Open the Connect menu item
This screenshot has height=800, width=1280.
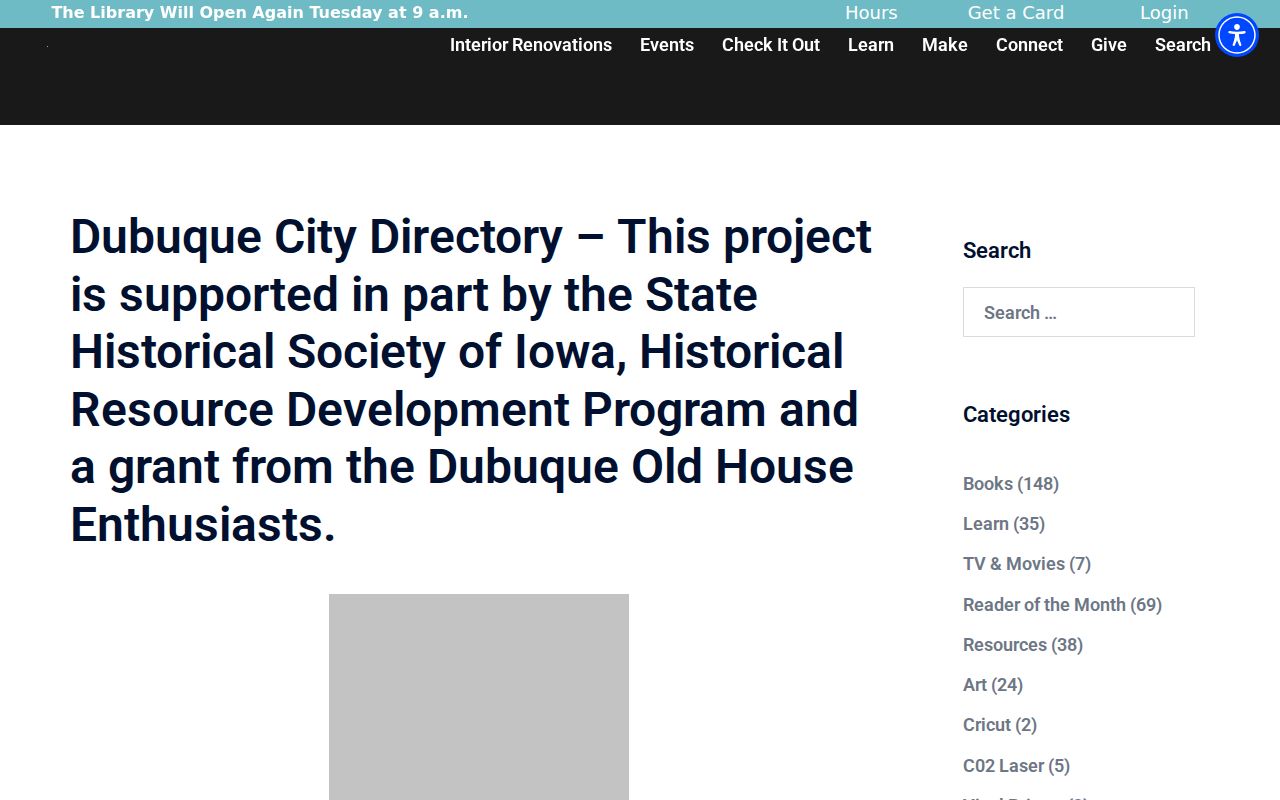coord(1029,45)
